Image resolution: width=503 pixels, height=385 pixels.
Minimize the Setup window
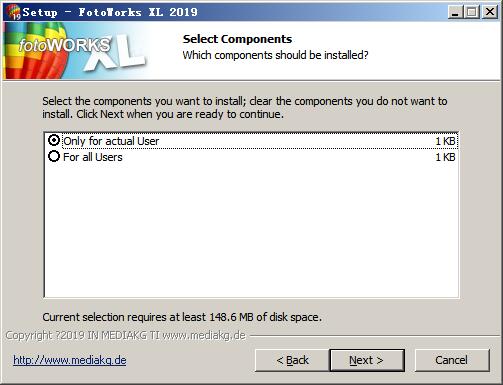click(x=455, y=12)
